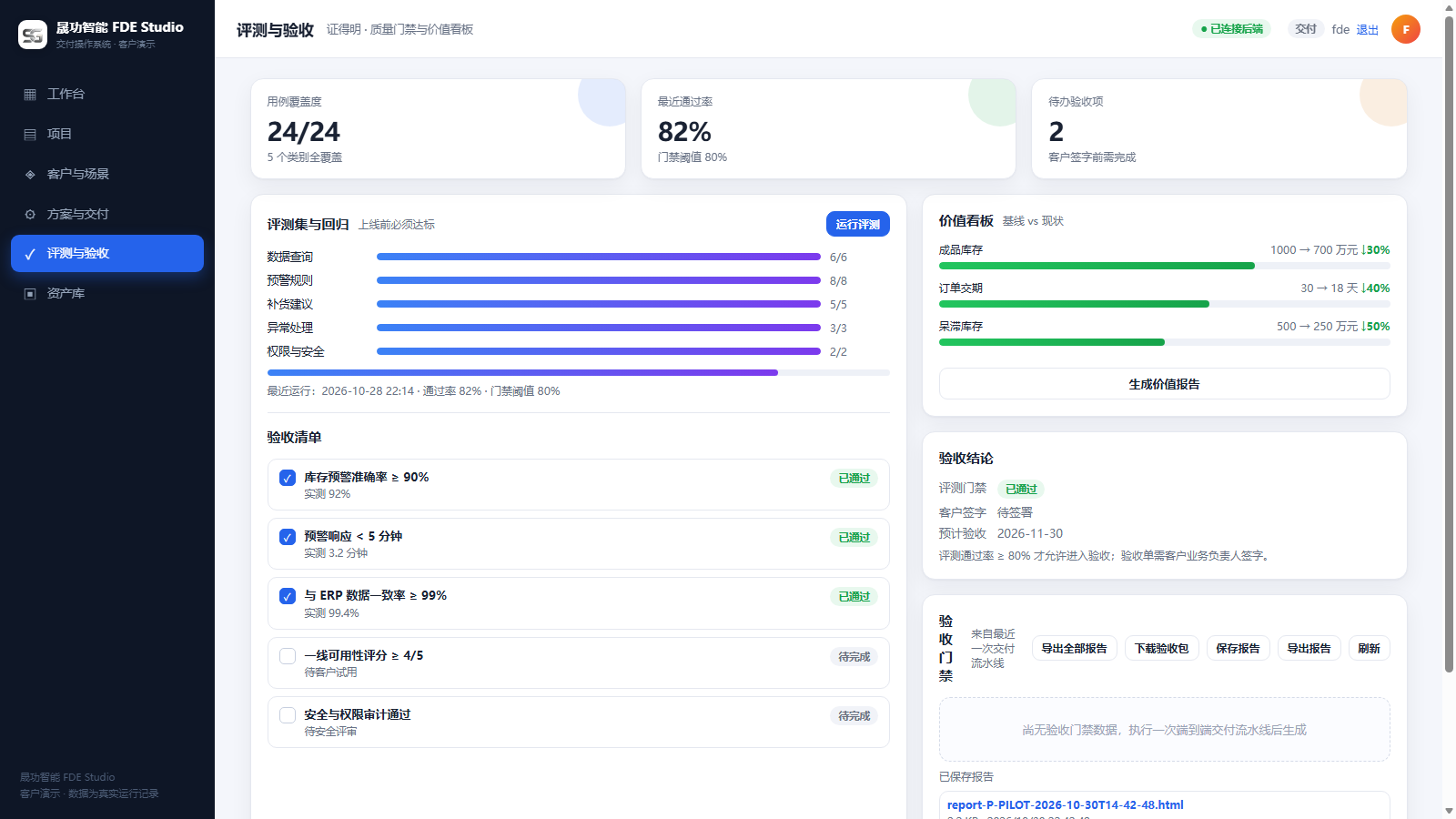Click 待完成 badge on 安全与权限审计通过 row
The height and width of the screenshot is (819, 1456).
(854, 716)
